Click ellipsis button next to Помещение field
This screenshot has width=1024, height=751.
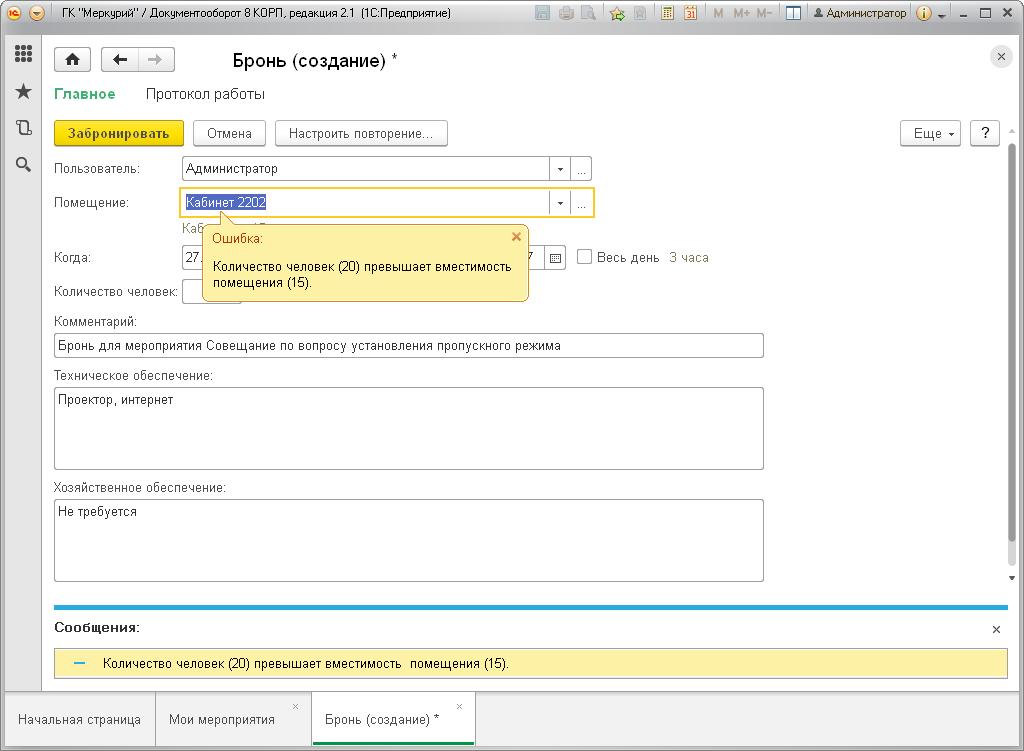[581, 203]
